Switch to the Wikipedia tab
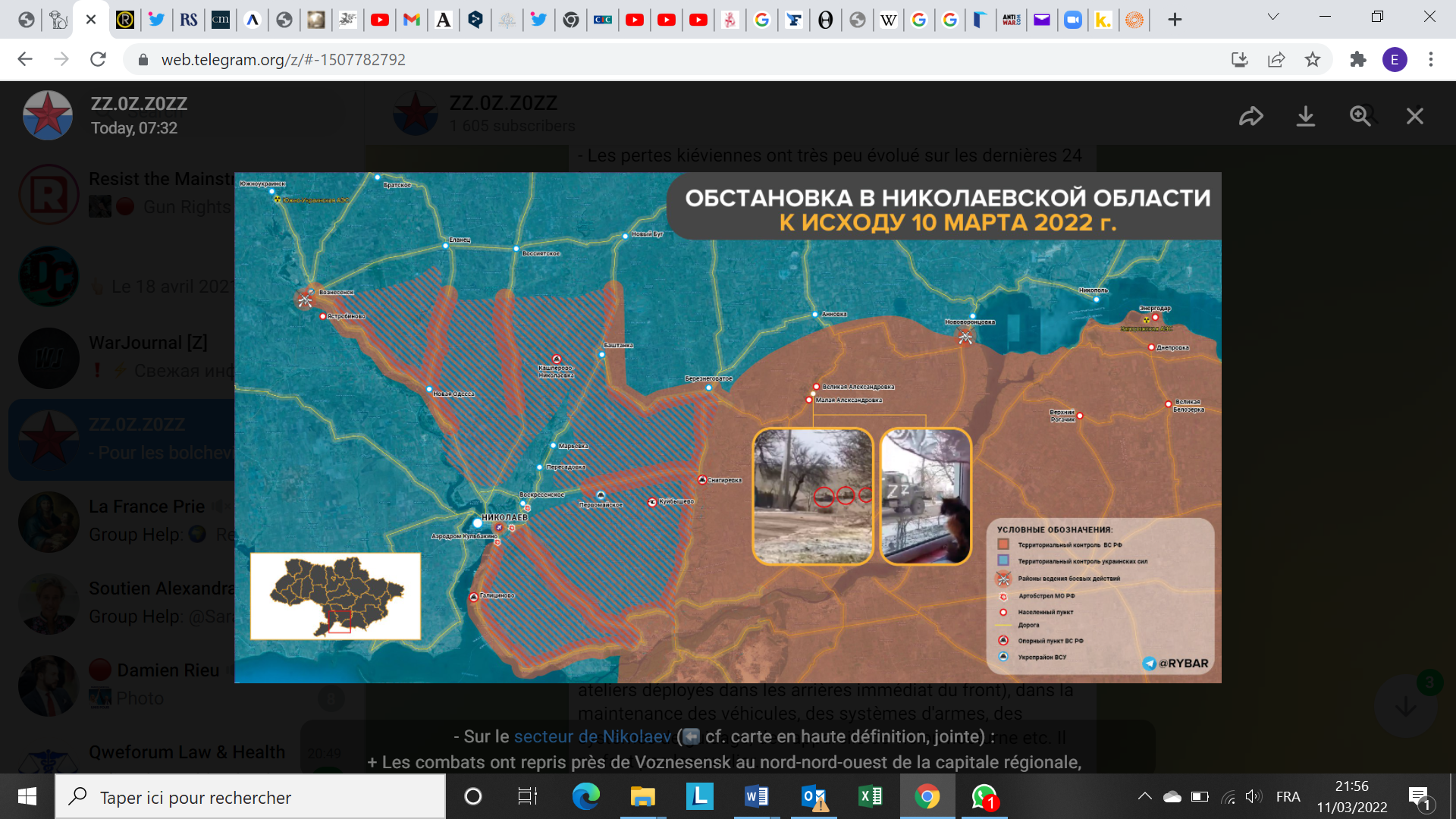Screen dimensions: 1456x819 (888, 20)
